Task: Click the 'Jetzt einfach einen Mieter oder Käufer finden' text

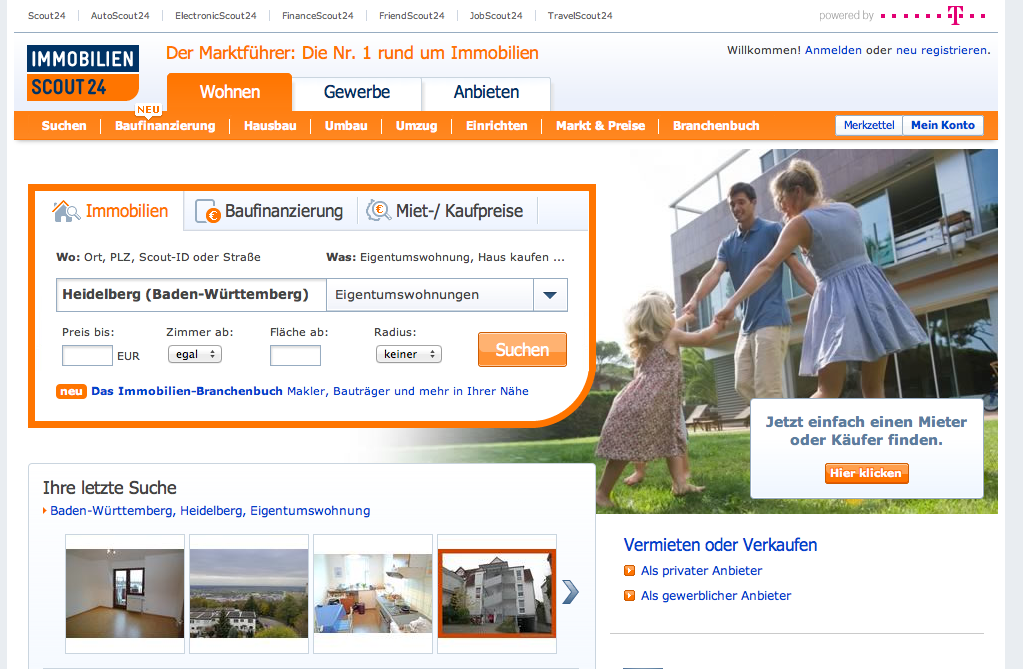Action: 866,431
